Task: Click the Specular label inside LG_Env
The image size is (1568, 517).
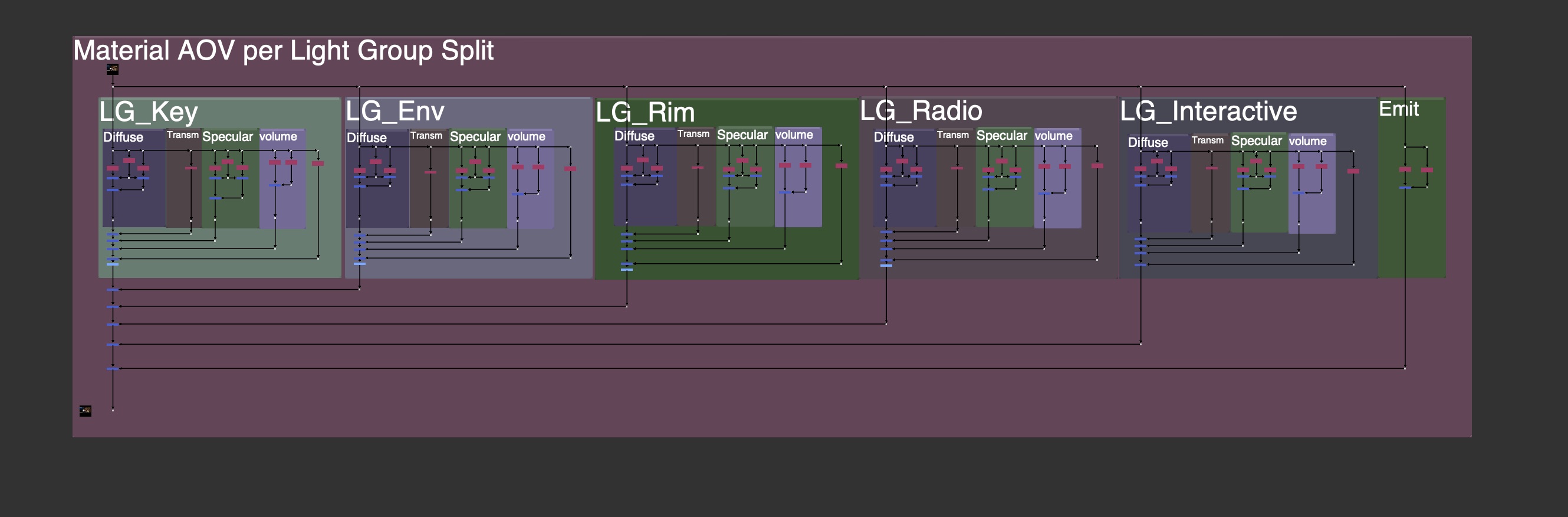Action: pyautogui.click(x=475, y=137)
